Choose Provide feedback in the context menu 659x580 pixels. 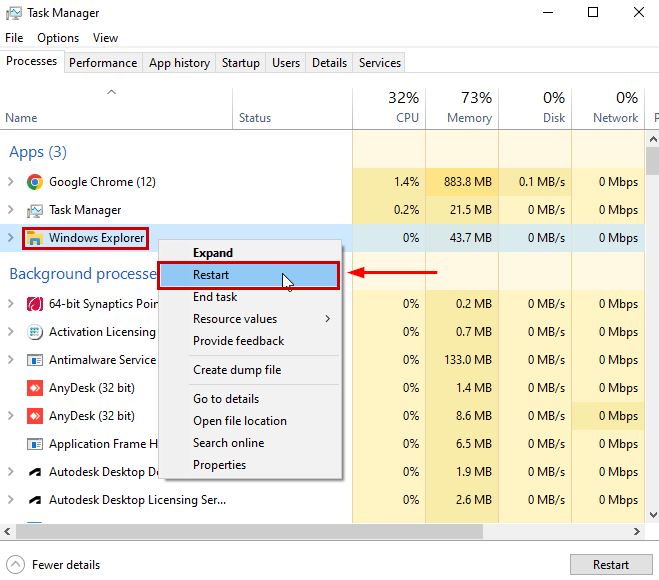click(250, 341)
